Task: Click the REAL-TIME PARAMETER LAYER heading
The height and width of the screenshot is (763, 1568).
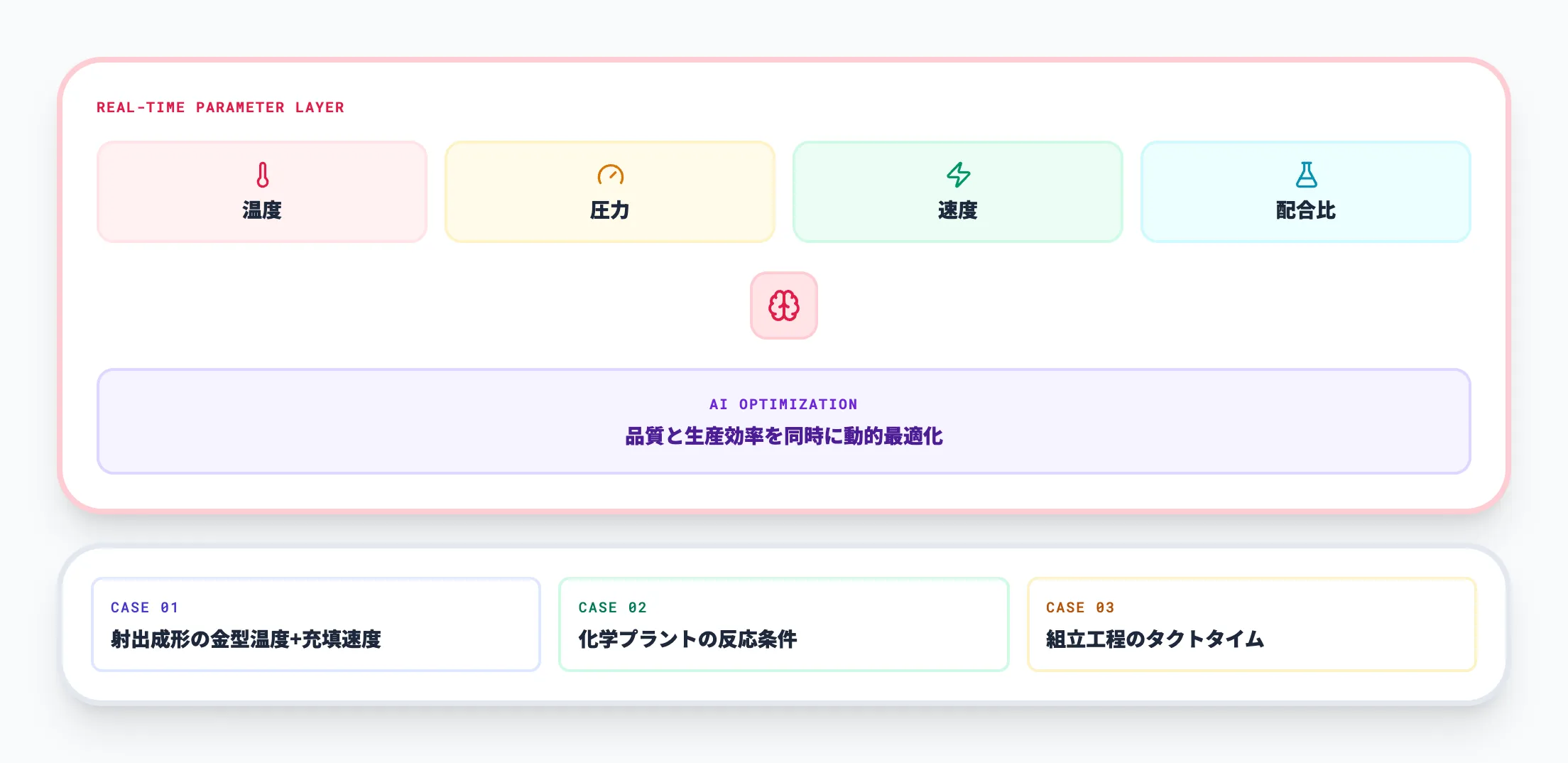Action: coord(220,107)
